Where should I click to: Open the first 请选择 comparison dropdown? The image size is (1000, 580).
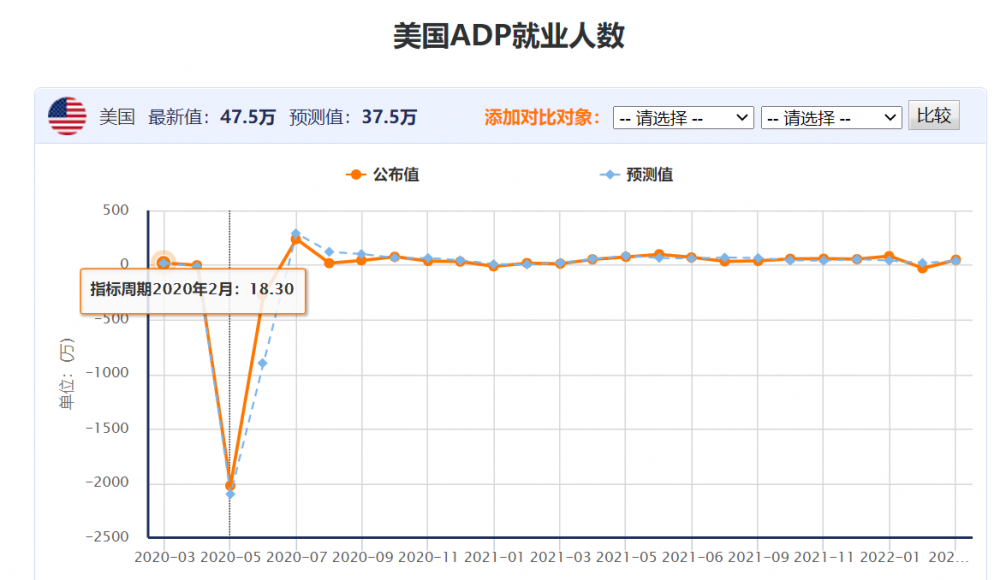[x=683, y=118]
